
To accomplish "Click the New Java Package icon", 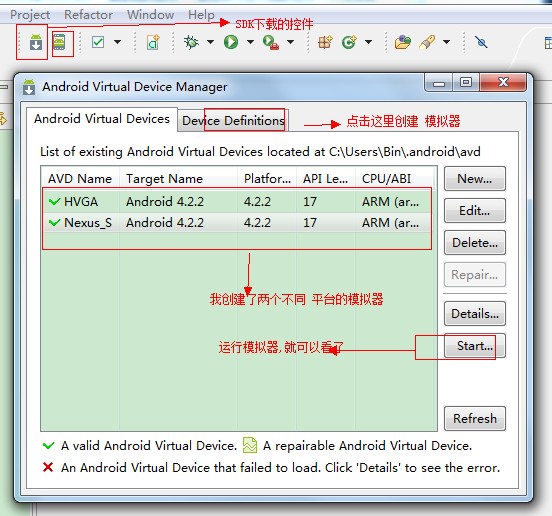I will coord(325,42).
